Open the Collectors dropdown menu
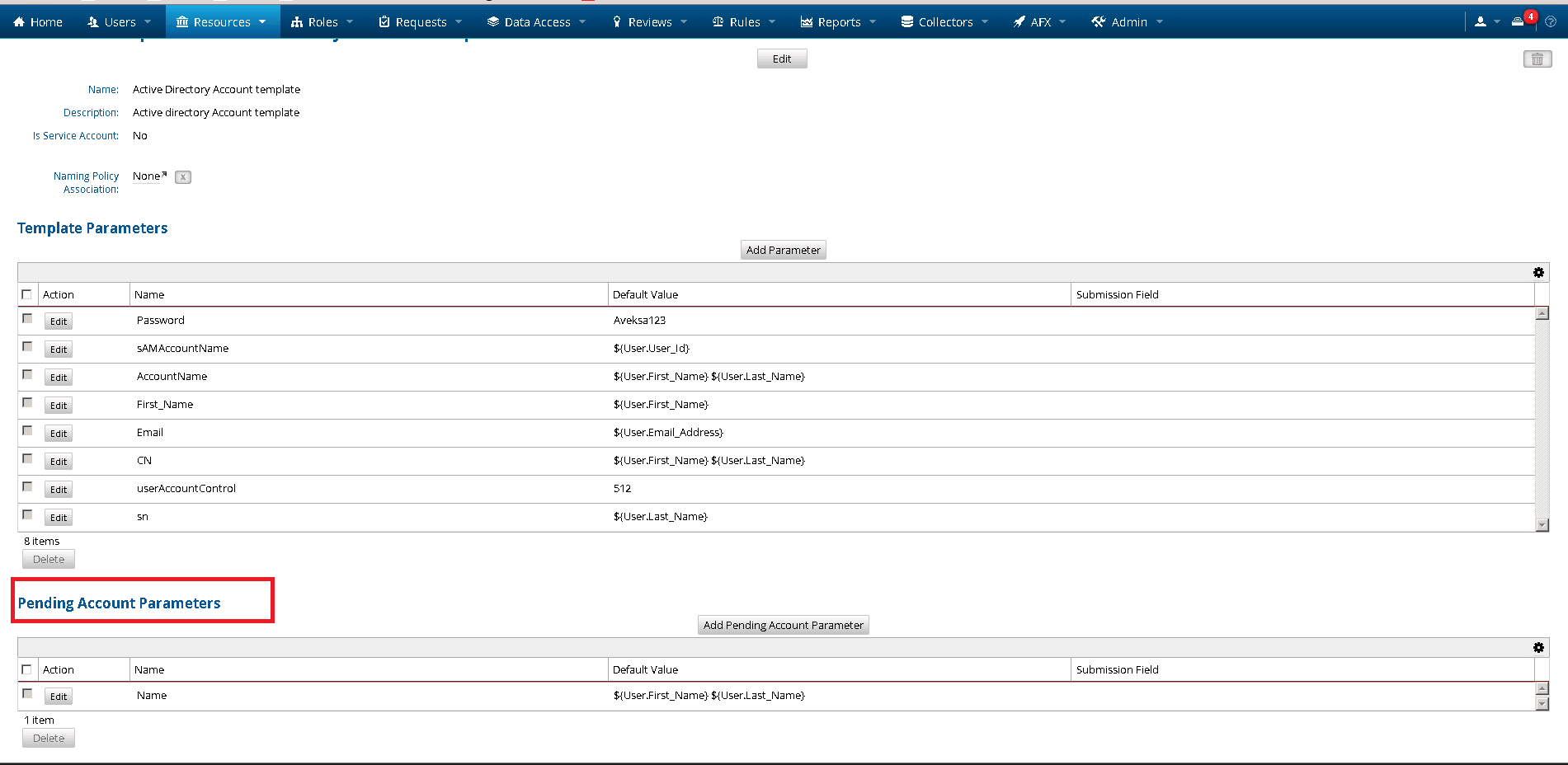The height and width of the screenshot is (765, 1568). (944, 22)
